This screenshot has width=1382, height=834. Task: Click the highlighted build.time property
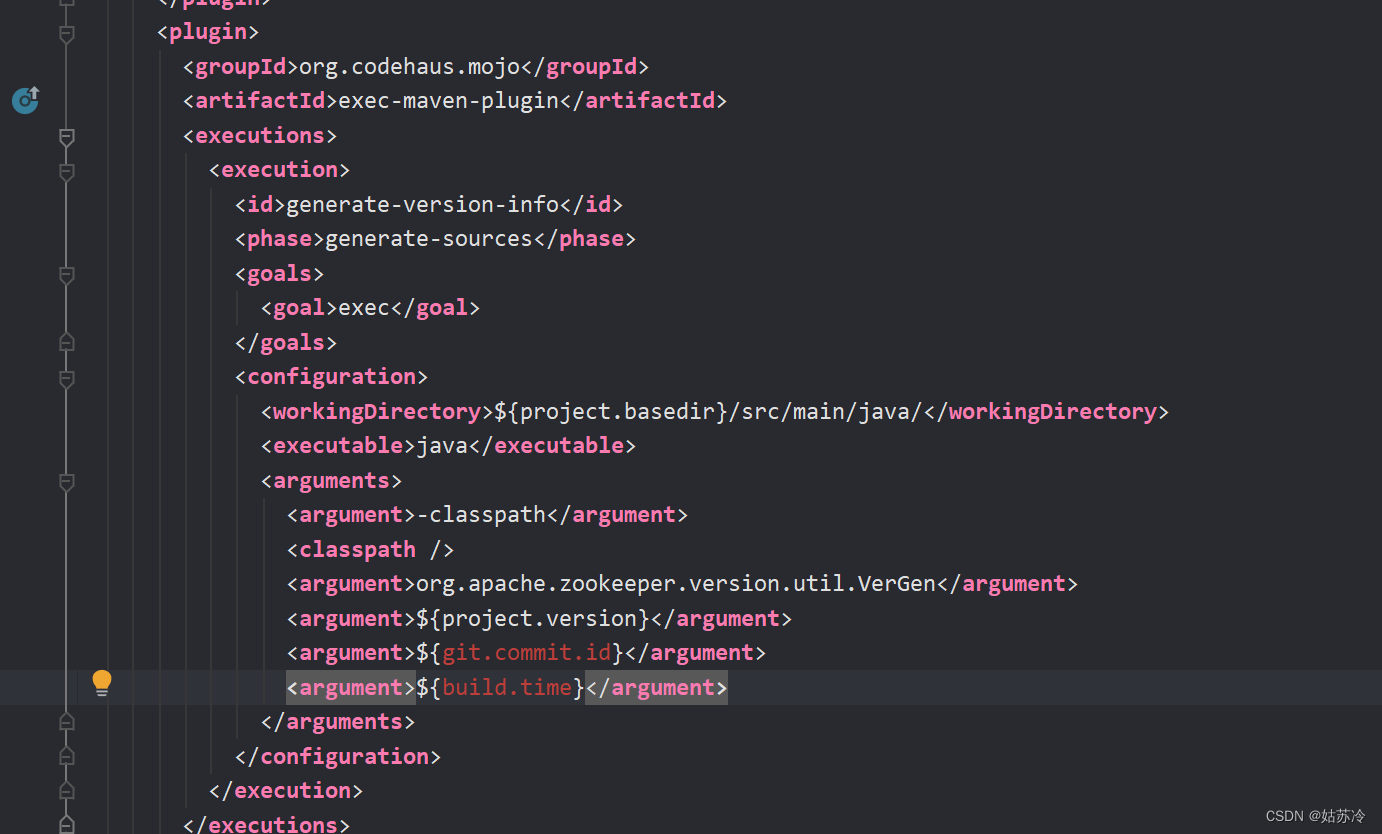(x=506, y=687)
